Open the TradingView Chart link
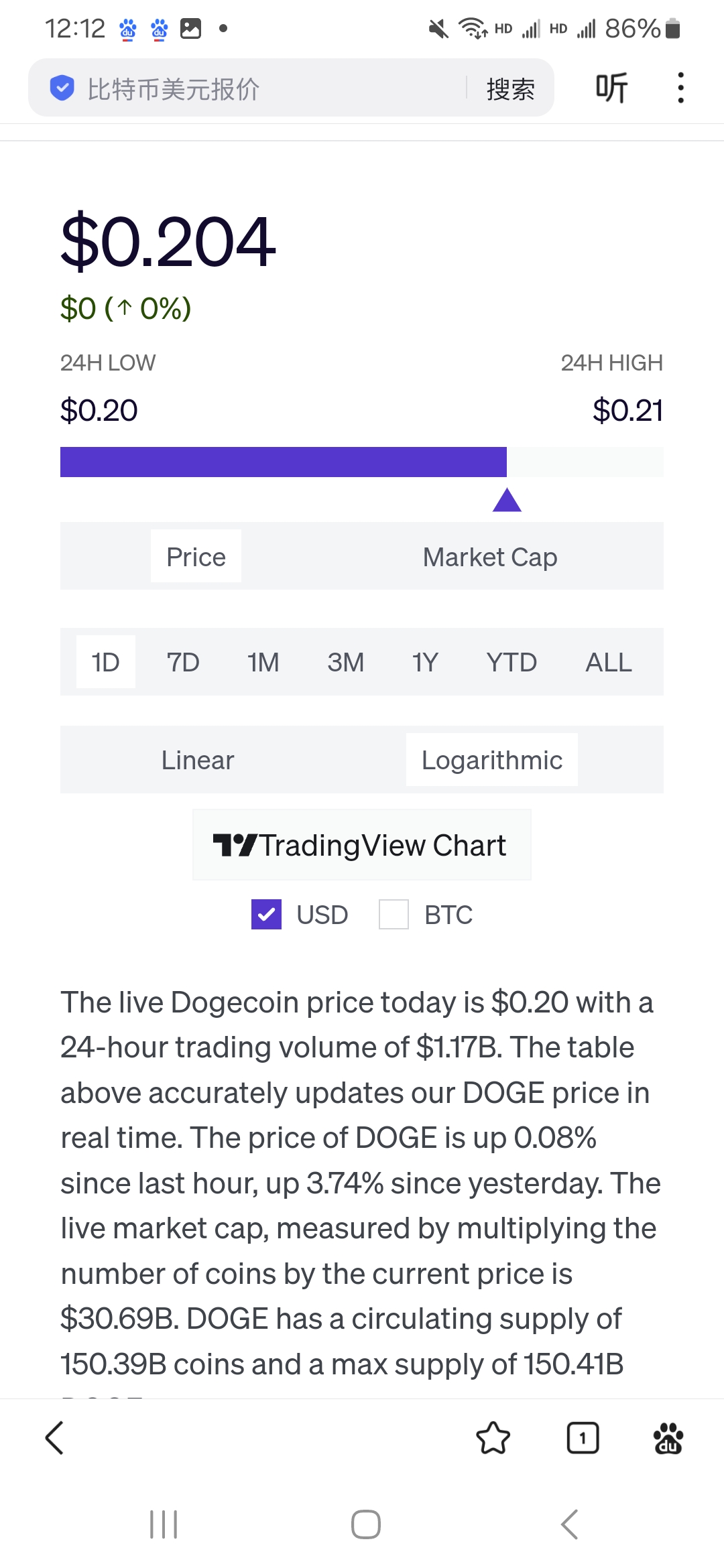Image resolution: width=724 pixels, height=1568 pixels. (361, 845)
